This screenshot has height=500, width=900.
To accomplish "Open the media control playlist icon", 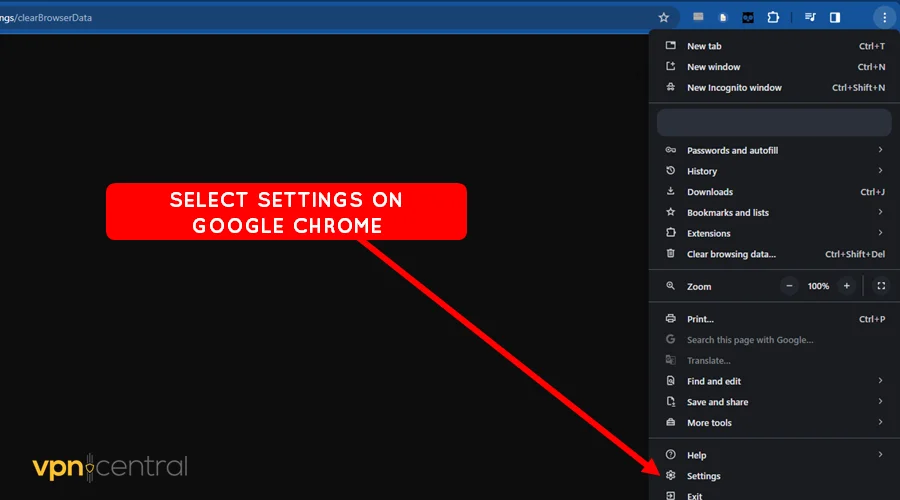I will pos(810,18).
